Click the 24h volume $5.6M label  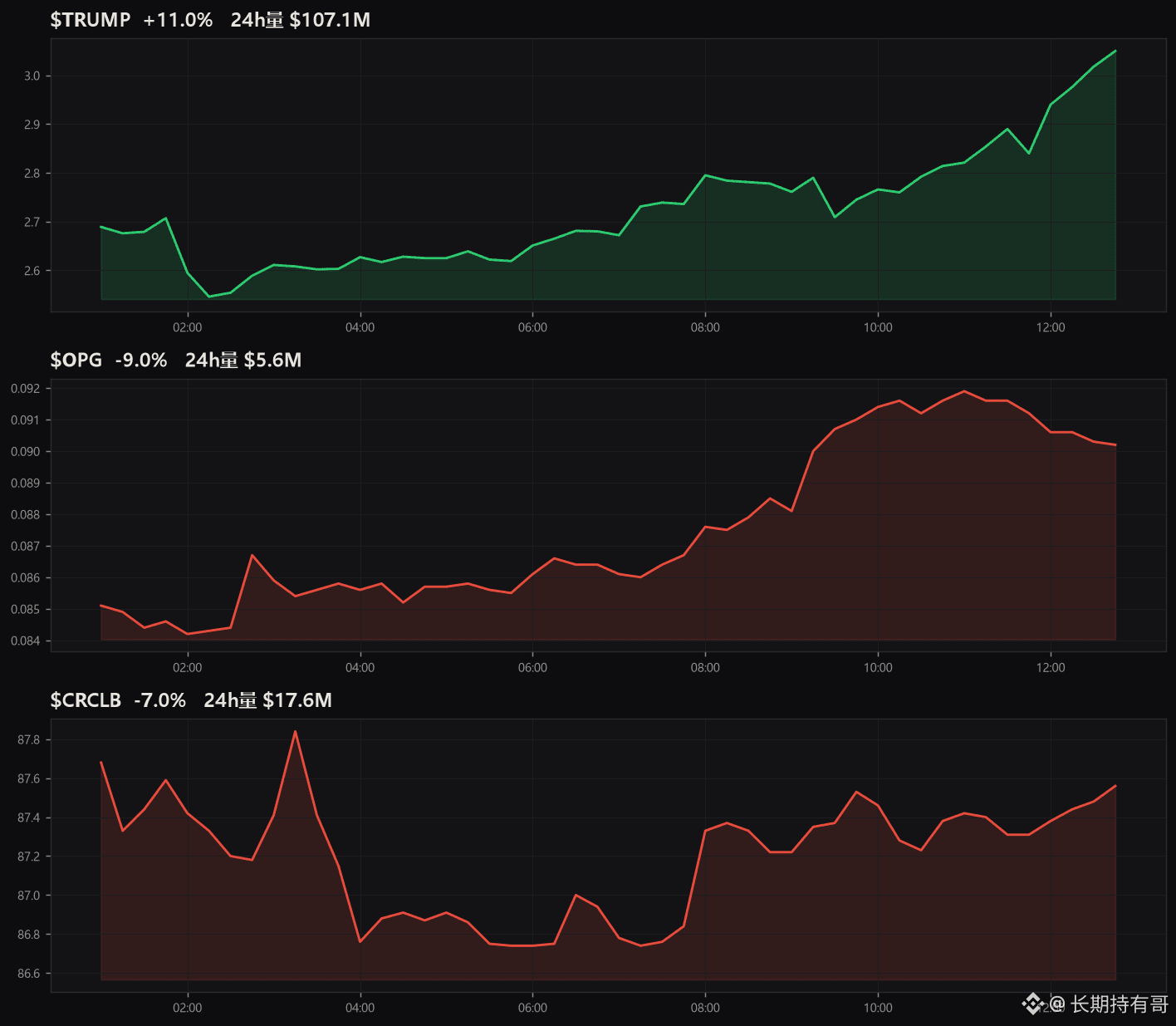pos(243,360)
